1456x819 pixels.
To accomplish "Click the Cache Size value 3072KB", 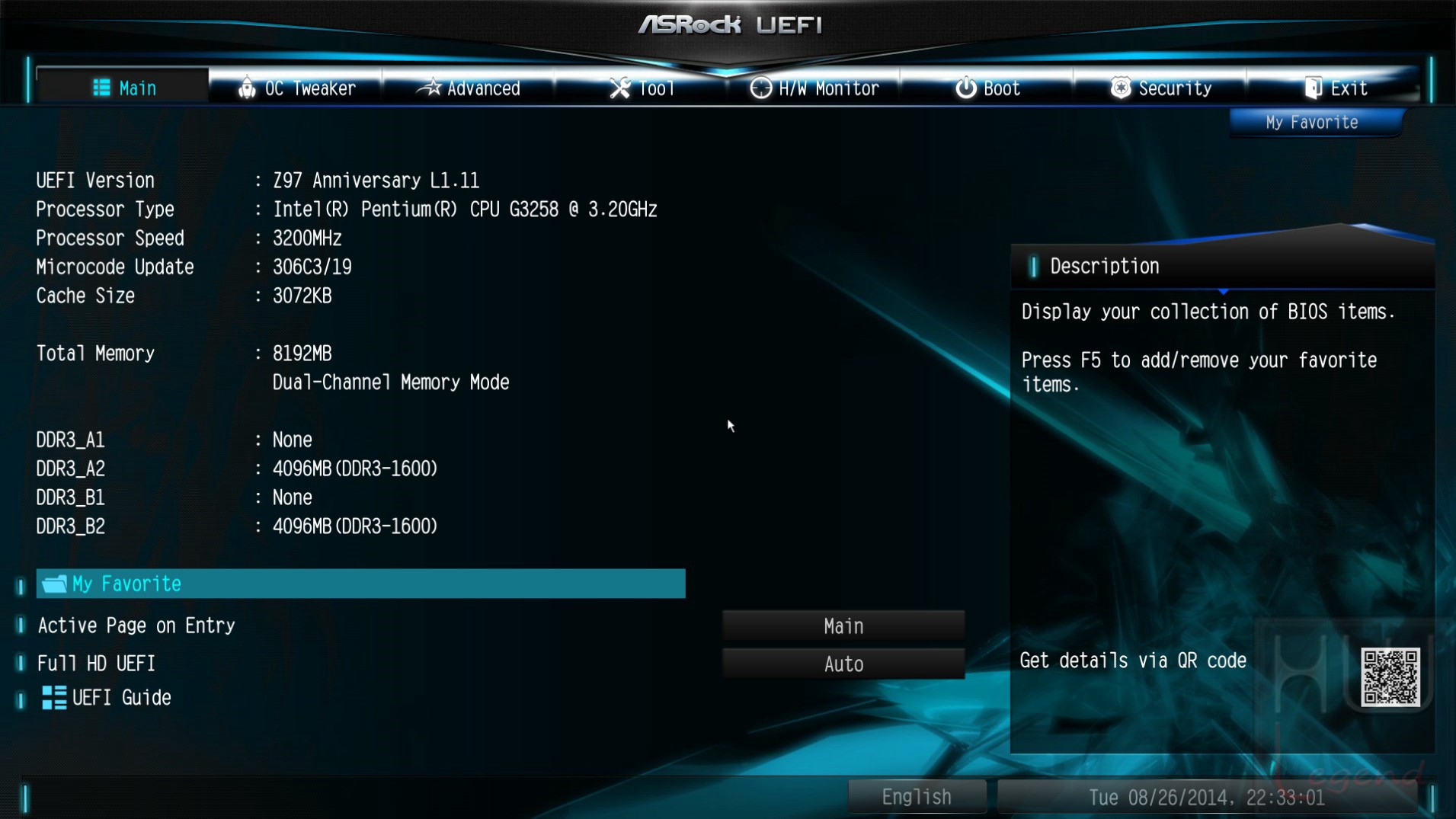I will (x=302, y=296).
